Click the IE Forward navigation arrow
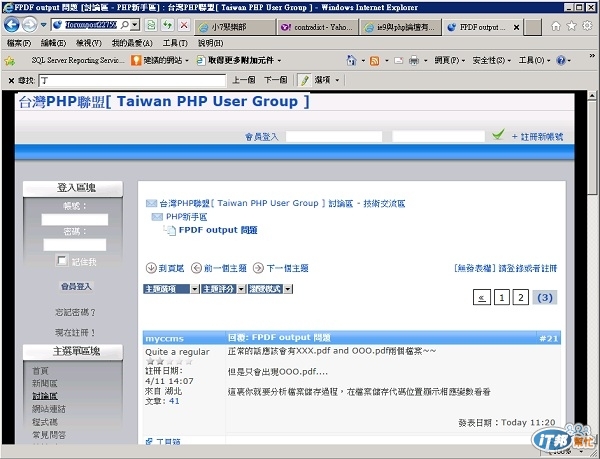This screenshot has width=600, height=459. [29, 25]
